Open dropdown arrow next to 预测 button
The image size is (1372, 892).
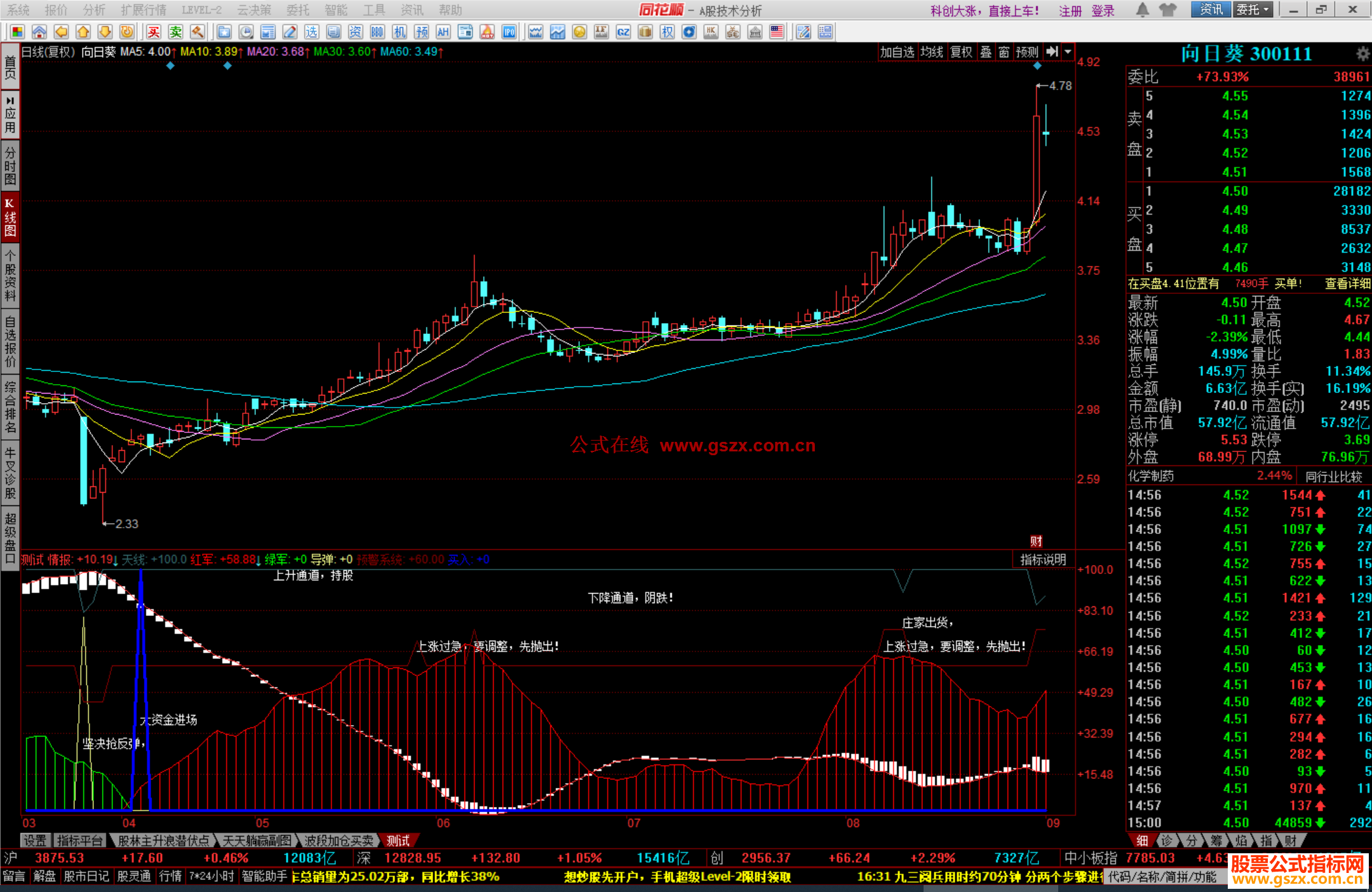coord(1068,52)
